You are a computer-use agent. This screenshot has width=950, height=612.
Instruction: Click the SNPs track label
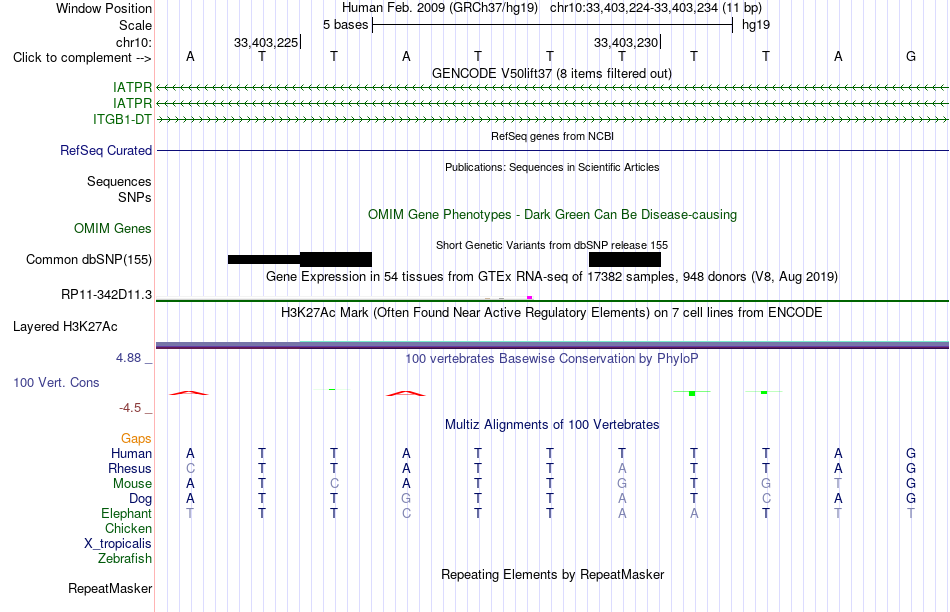point(135,198)
